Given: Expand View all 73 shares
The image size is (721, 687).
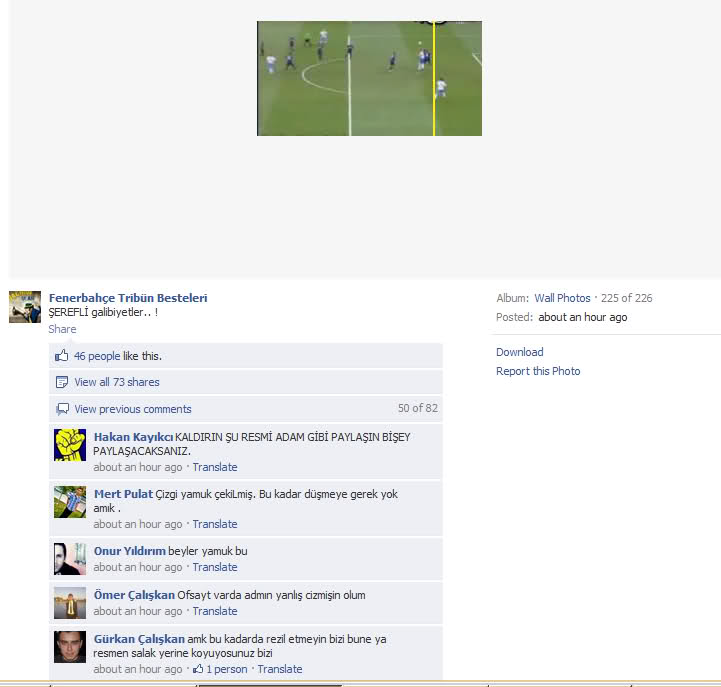Looking at the screenshot, I should 117,382.
